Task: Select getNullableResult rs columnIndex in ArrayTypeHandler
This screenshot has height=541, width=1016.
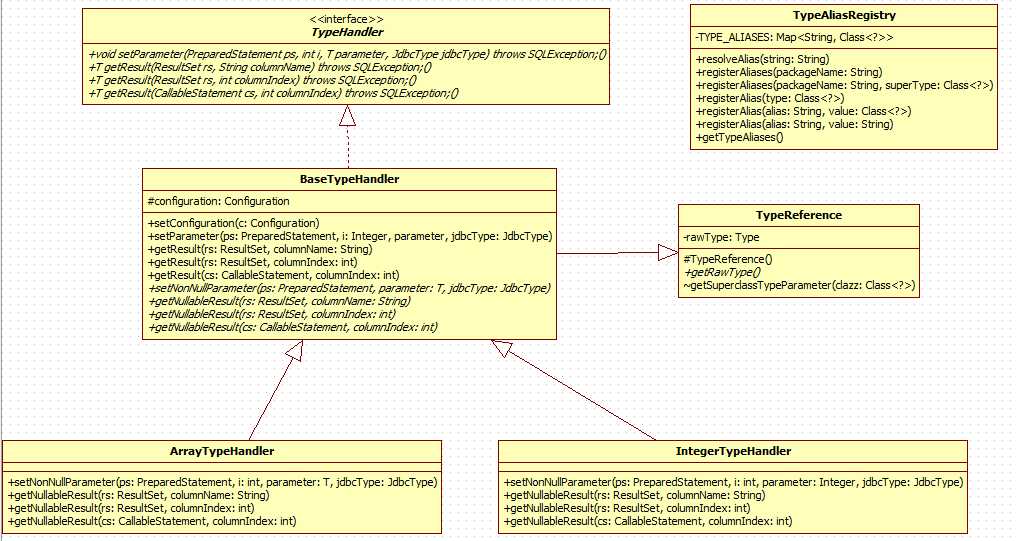Action: (131, 509)
